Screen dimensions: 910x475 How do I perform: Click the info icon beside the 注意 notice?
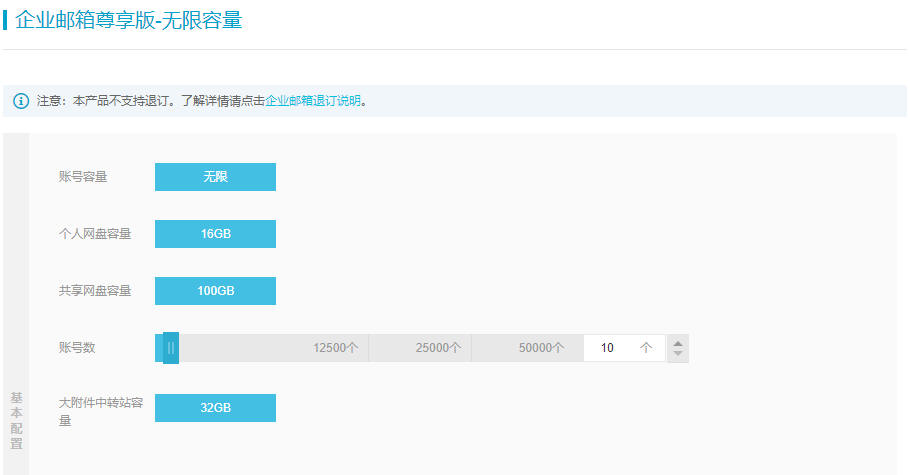[x=21, y=101]
